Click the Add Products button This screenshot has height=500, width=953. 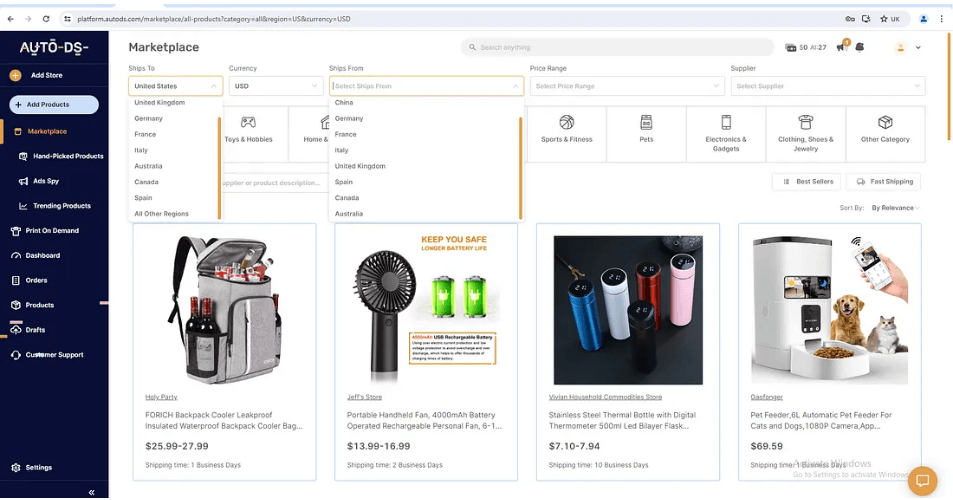[54, 104]
